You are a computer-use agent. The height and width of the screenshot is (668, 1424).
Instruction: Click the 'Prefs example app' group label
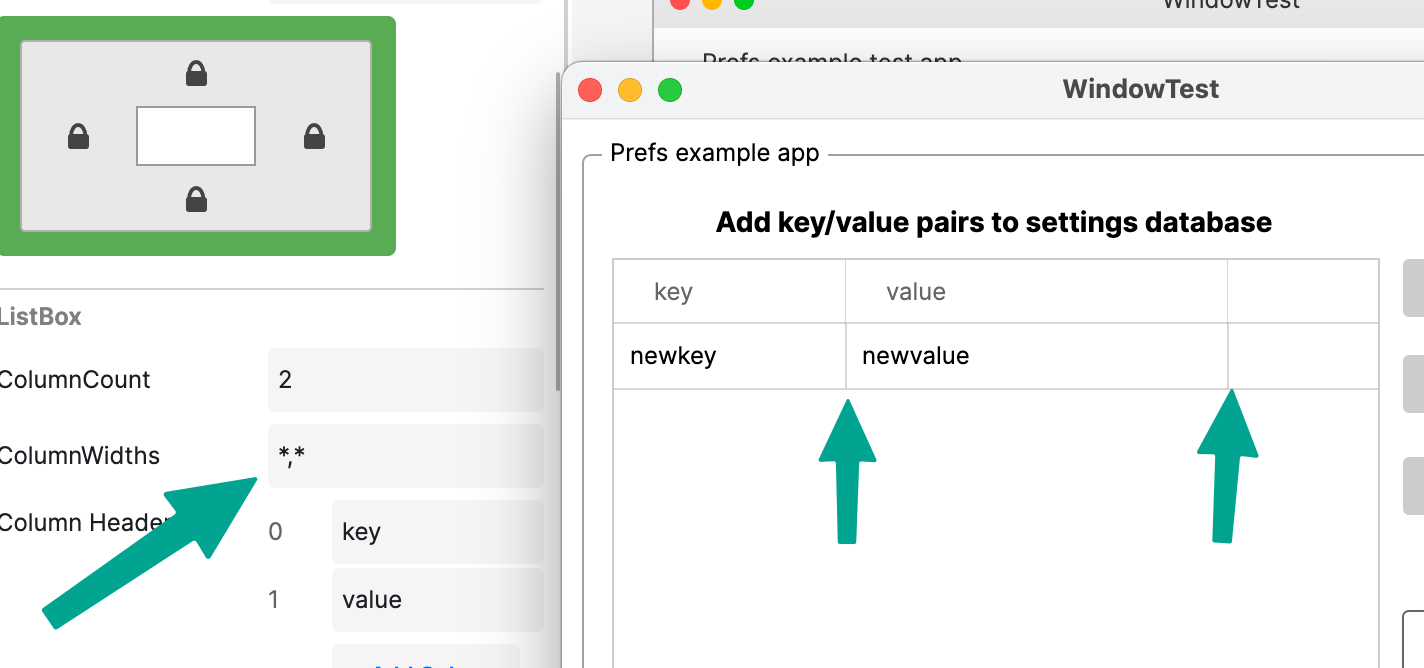[x=715, y=153]
